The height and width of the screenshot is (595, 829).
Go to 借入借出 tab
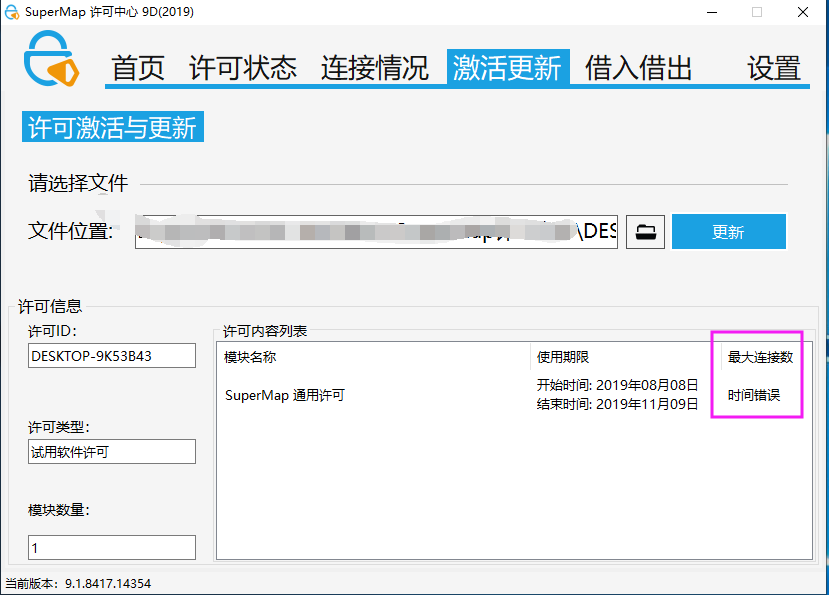pos(639,68)
